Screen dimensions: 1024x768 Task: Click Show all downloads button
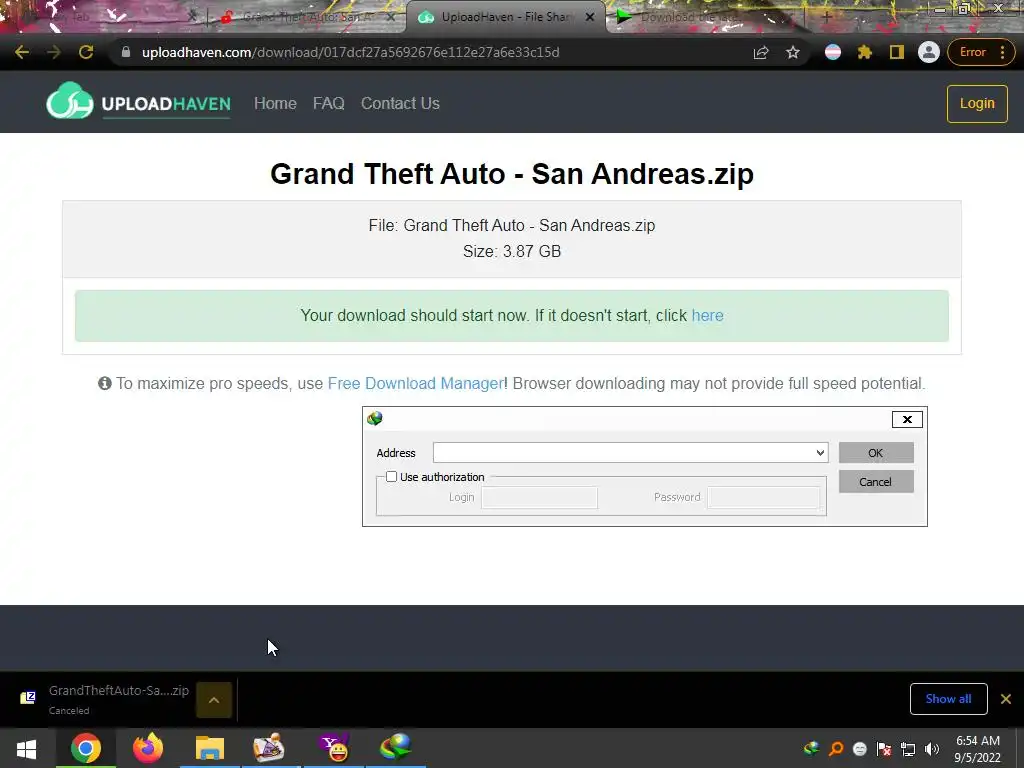pos(948,699)
